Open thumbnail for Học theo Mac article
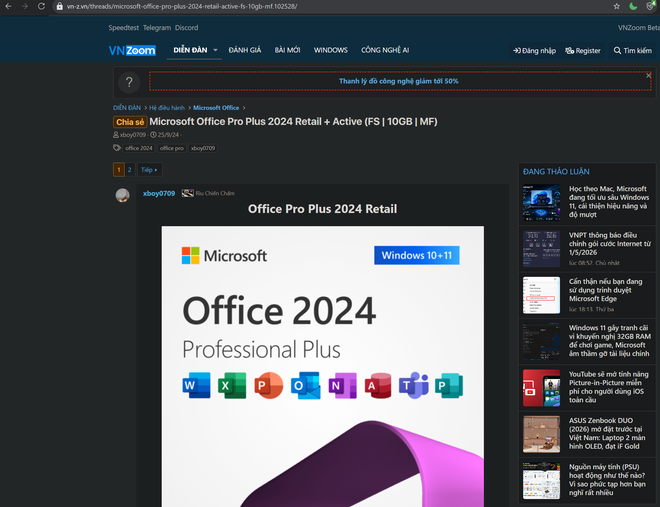 [x=541, y=203]
